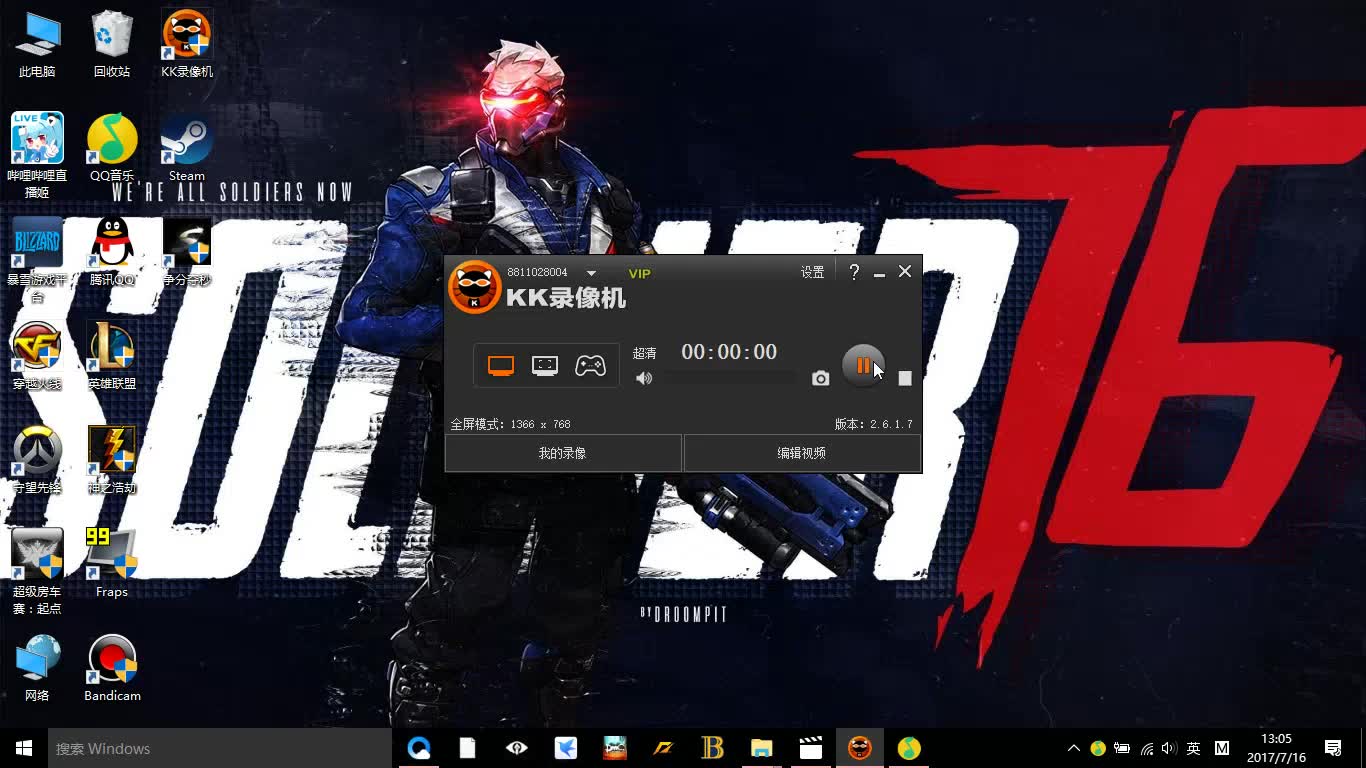1366x768 pixels.
Task: Show hidden system tray icons chevron
Action: click(x=1074, y=748)
